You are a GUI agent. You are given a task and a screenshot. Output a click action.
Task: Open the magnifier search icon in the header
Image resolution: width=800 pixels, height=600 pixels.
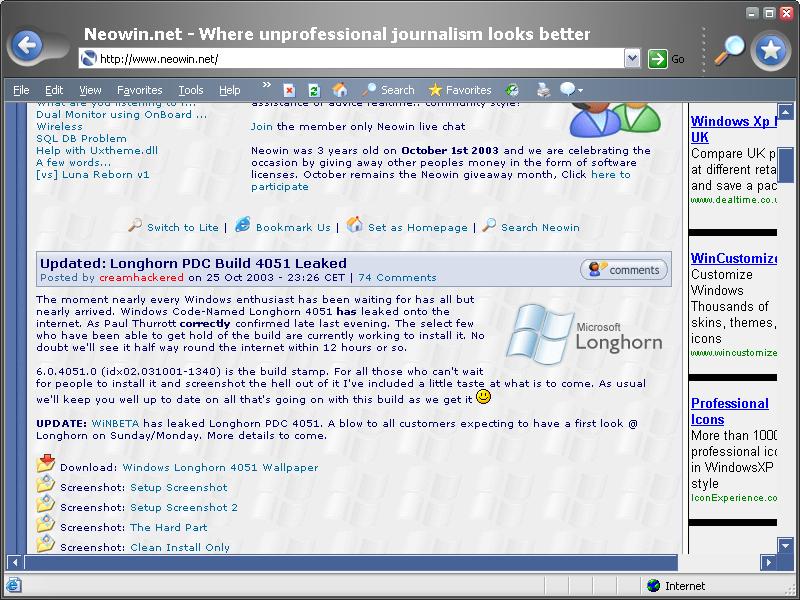point(728,51)
